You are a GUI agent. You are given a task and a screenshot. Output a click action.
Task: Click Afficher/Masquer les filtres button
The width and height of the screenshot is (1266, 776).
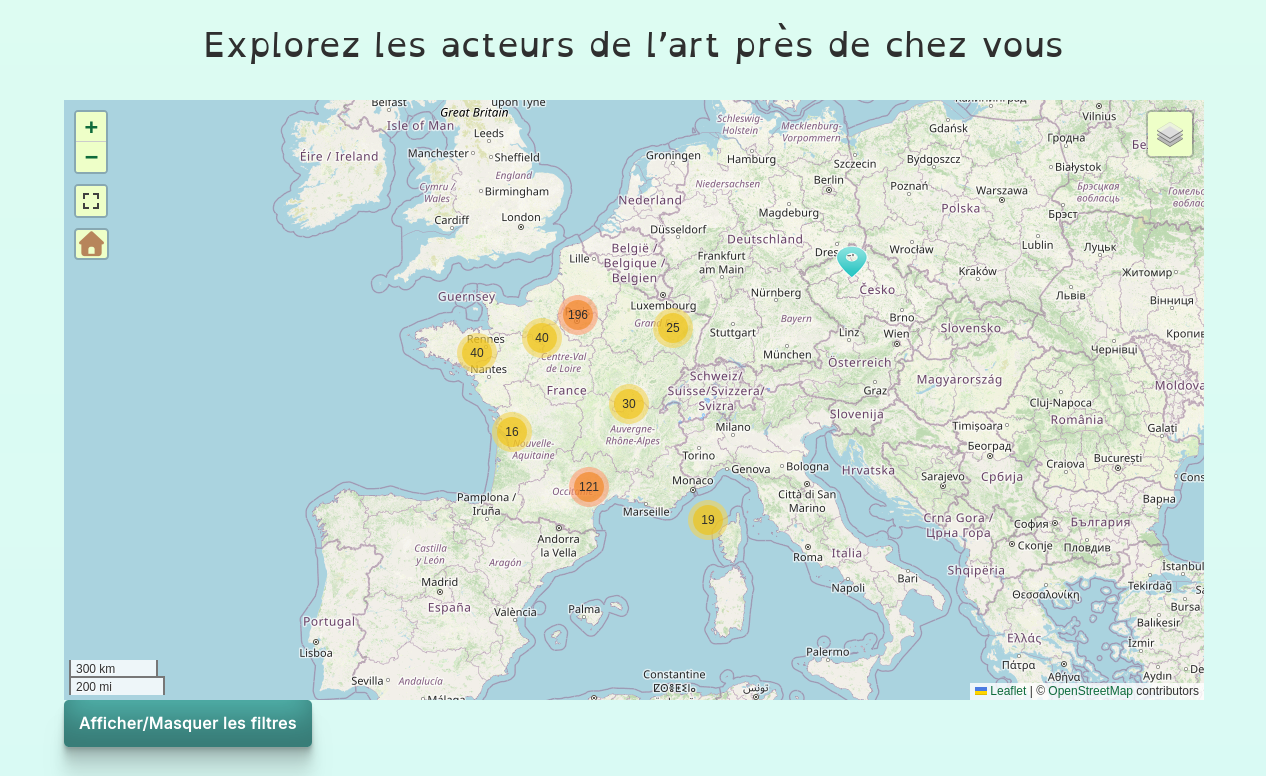tap(188, 723)
